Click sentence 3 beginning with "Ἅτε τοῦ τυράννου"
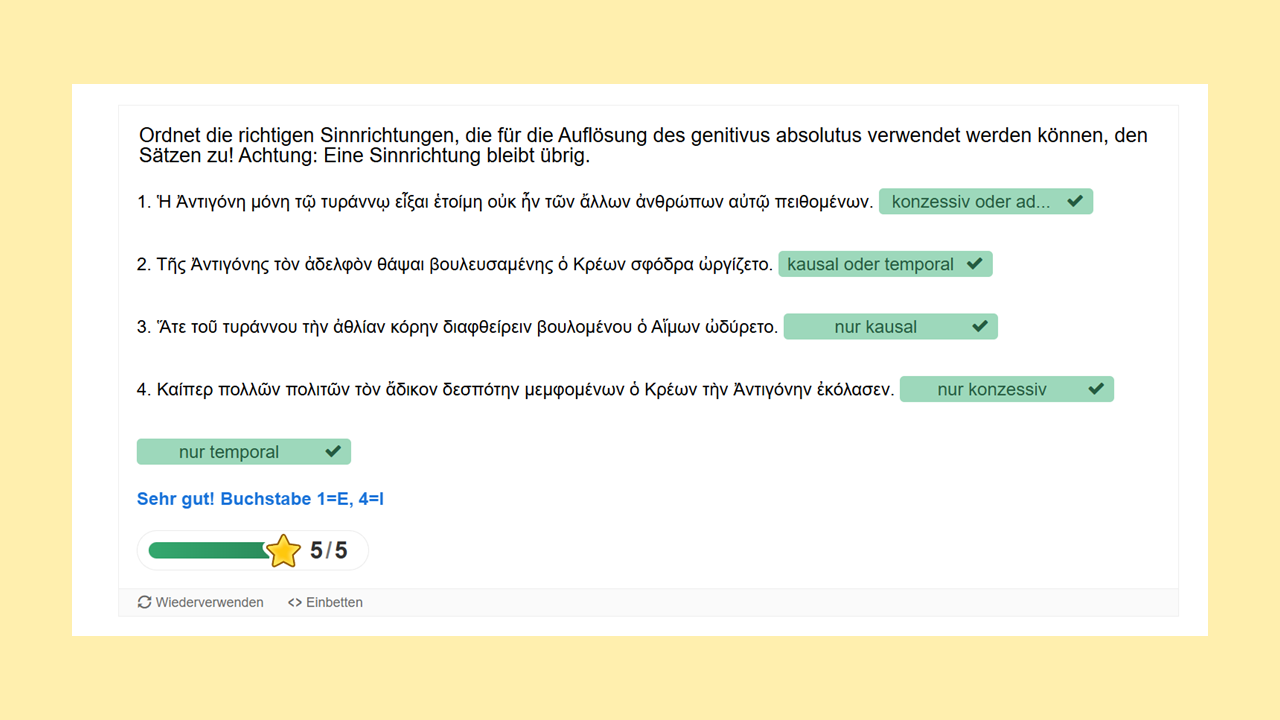Image resolution: width=1280 pixels, height=720 pixels. pos(457,327)
